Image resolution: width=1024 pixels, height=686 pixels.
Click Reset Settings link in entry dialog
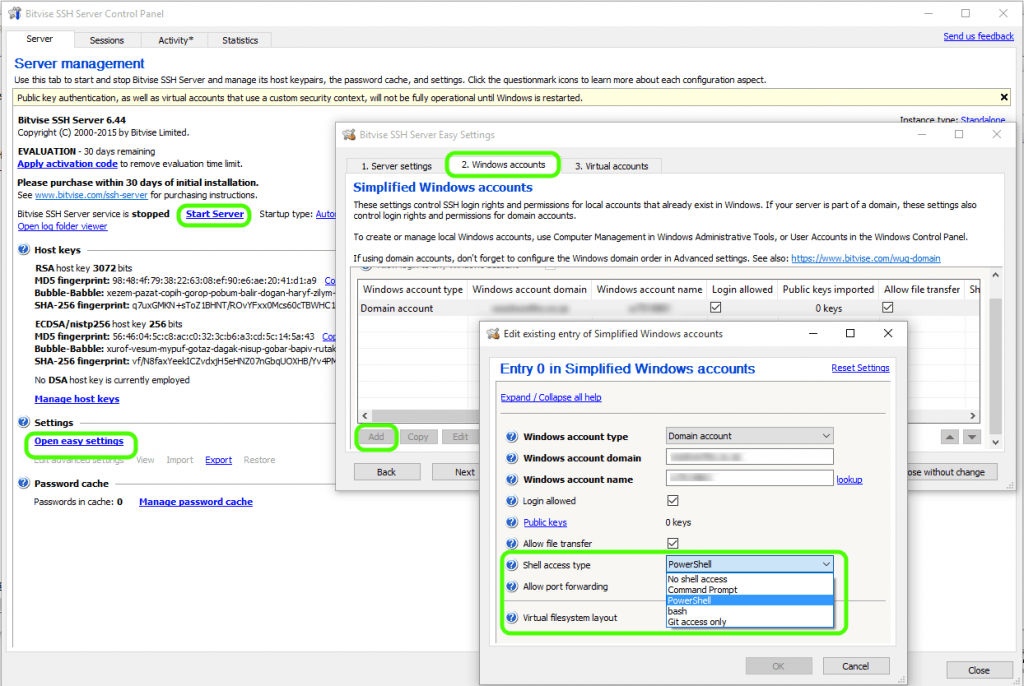(860, 368)
